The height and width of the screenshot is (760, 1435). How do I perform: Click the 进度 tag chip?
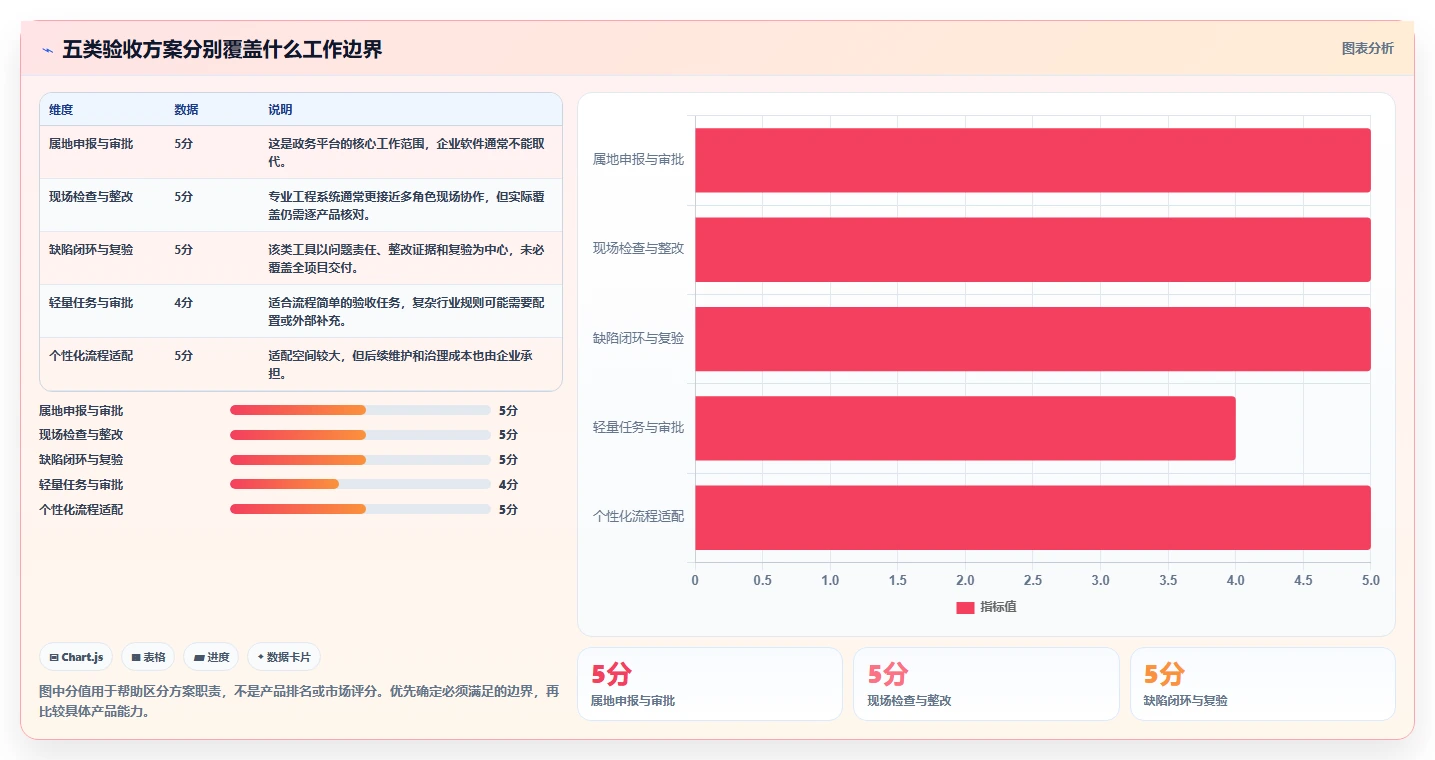coord(211,657)
